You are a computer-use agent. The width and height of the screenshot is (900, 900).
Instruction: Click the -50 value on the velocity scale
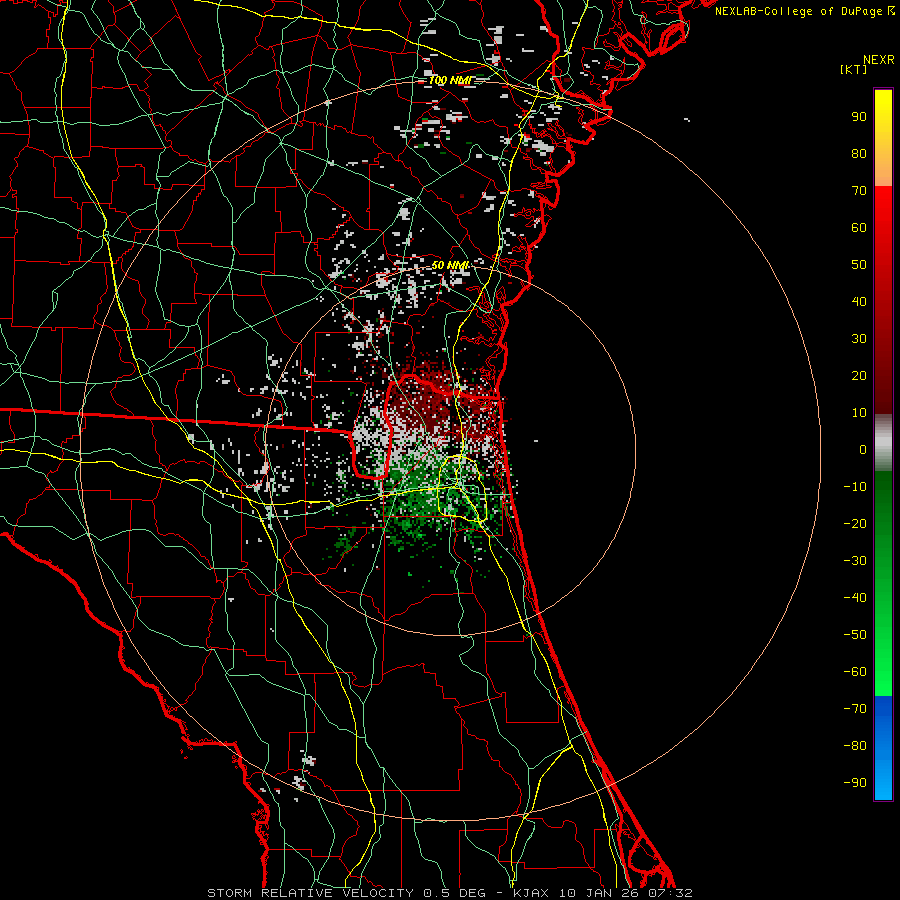pos(855,635)
